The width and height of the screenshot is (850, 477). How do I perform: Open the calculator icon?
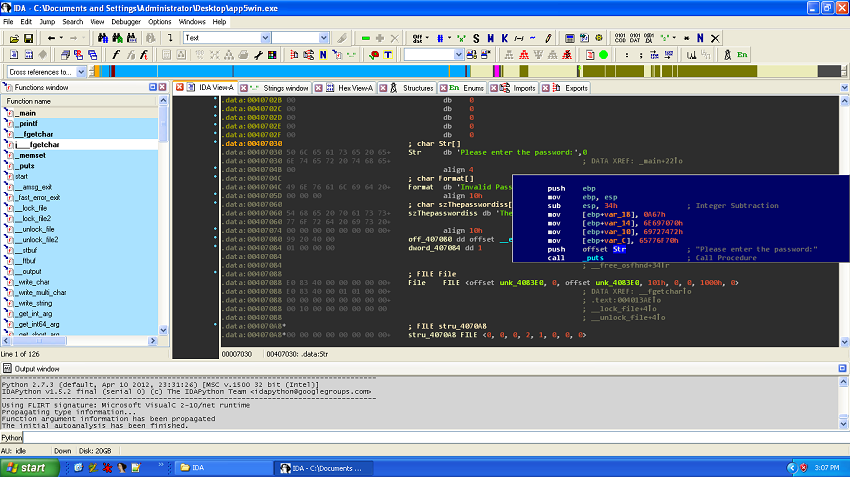570,38
